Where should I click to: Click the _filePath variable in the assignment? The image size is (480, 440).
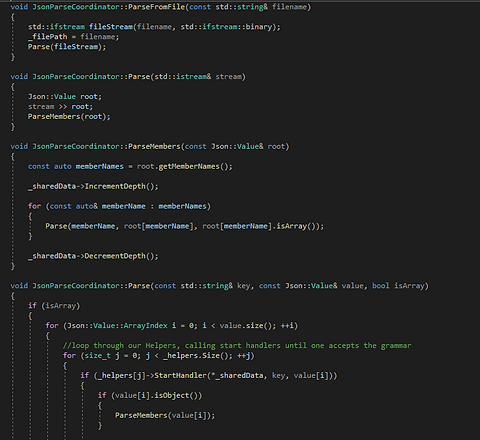[48, 37]
